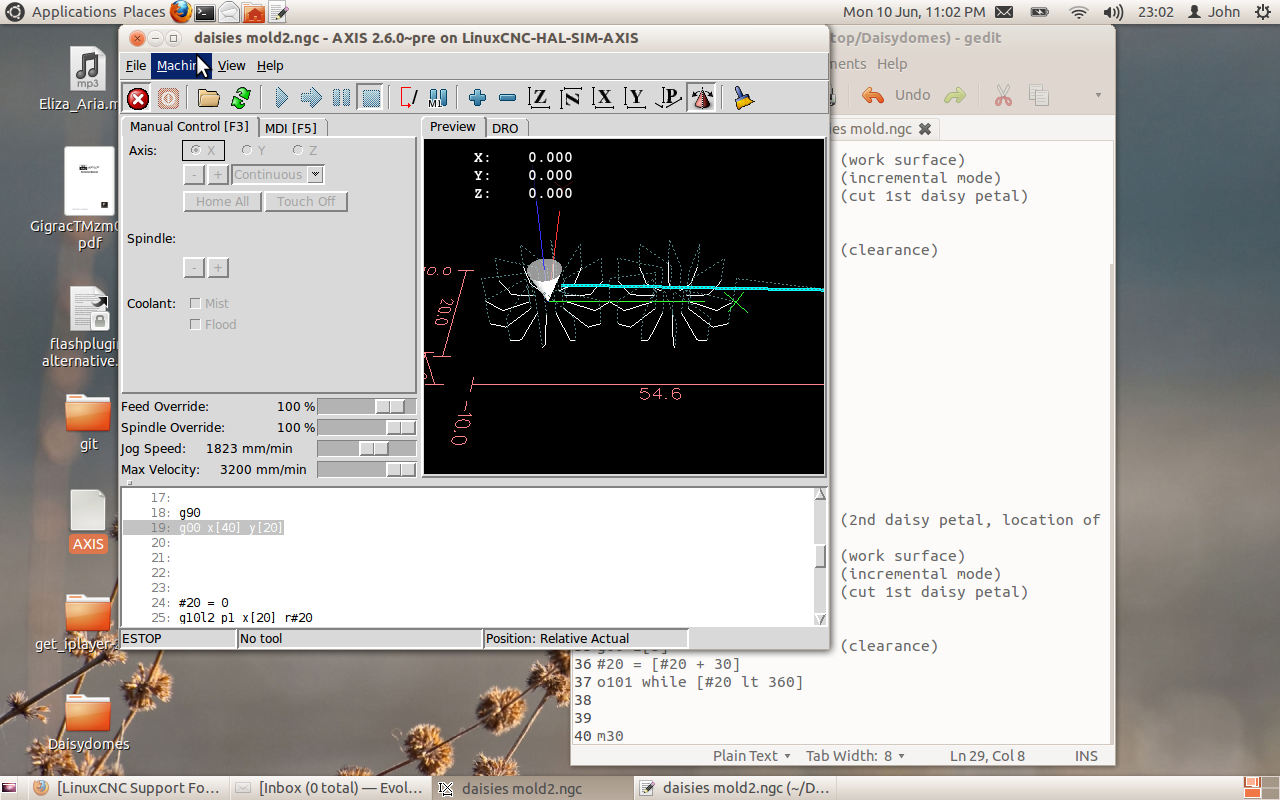Click spindle increase button
This screenshot has height=800, width=1280.
[218, 268]
